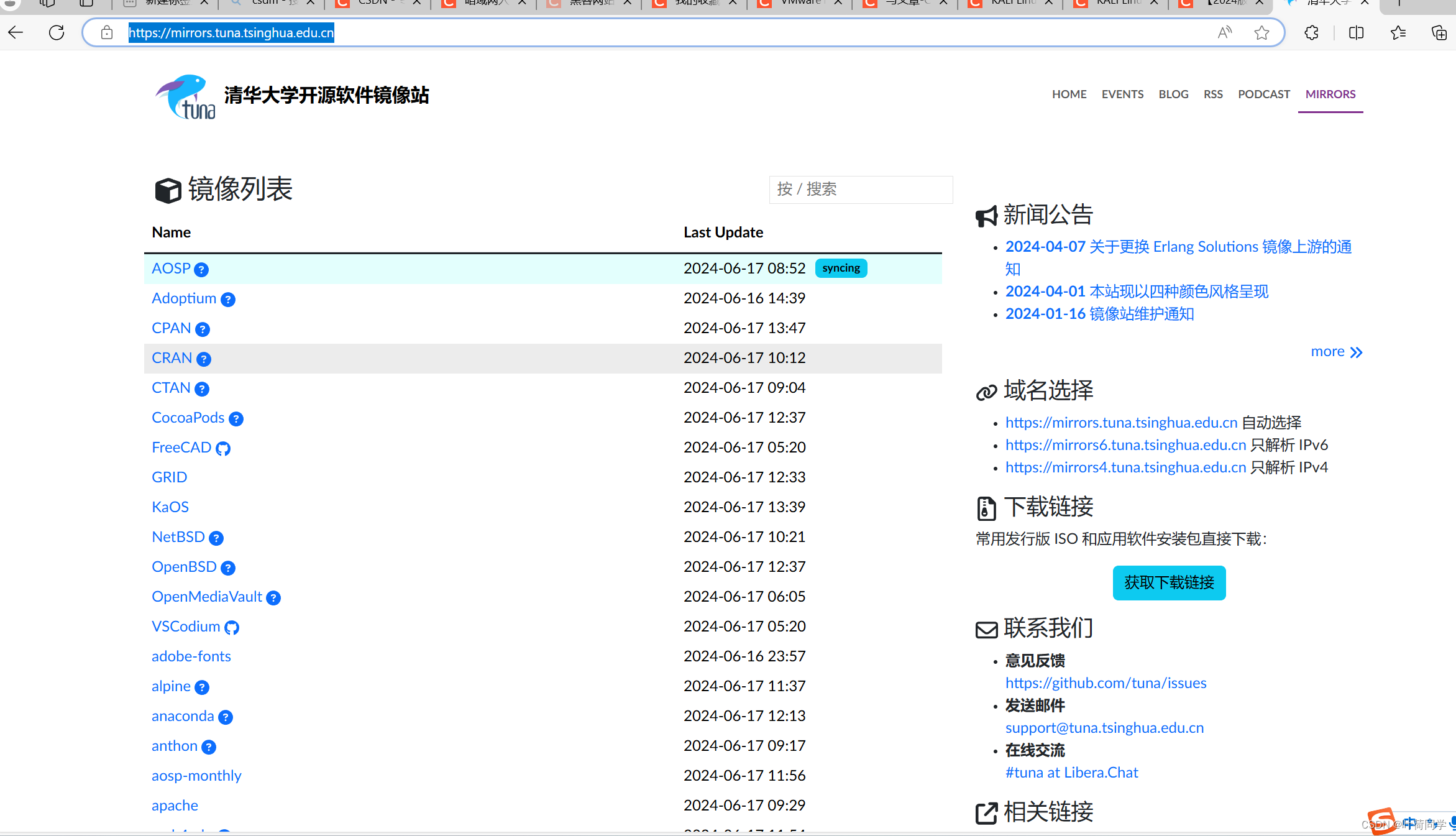Click the read aloud icon in address bar

point(1225,32)
